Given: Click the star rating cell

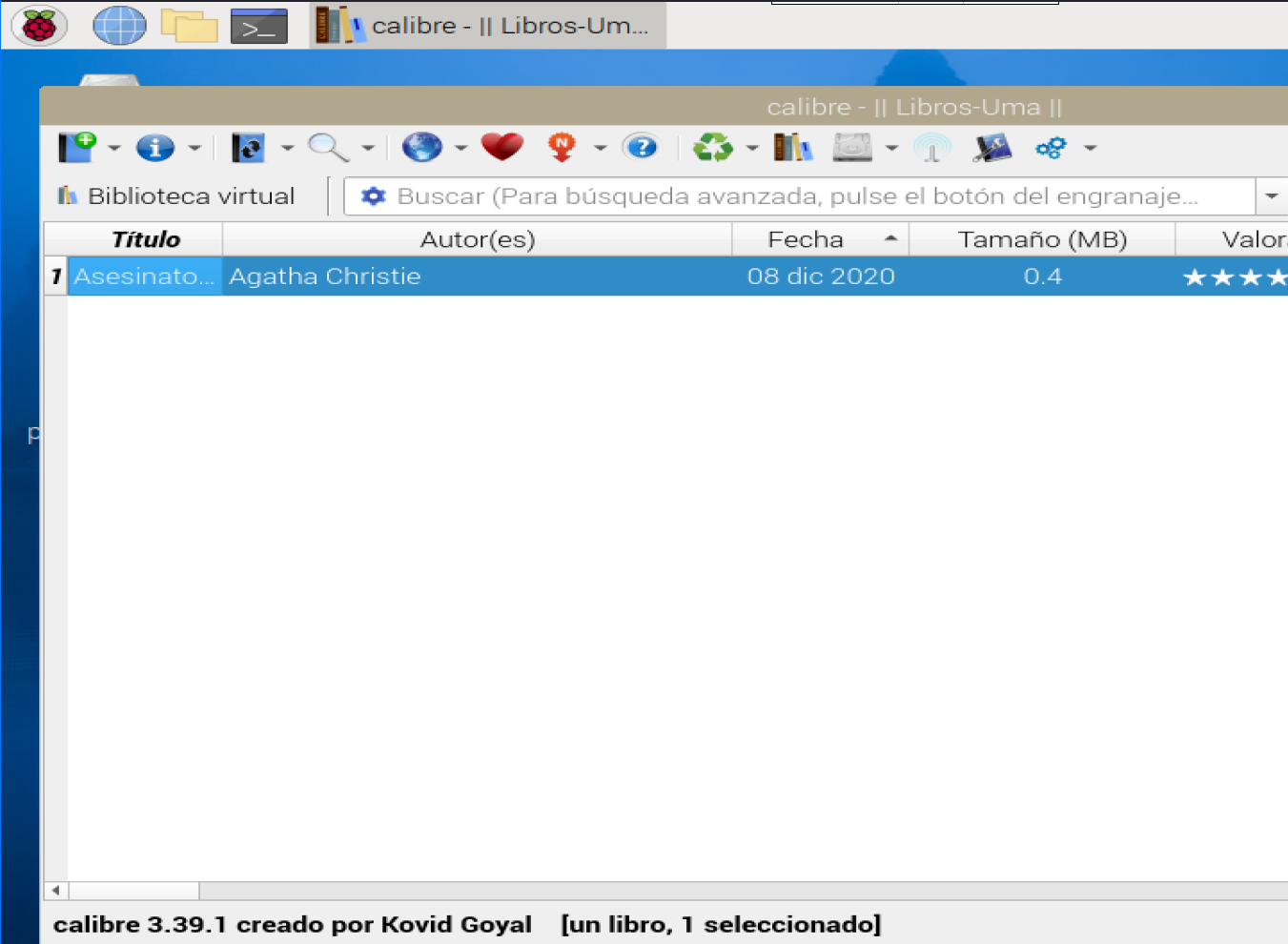Looking at the screenshot, I should point(1233,277).
